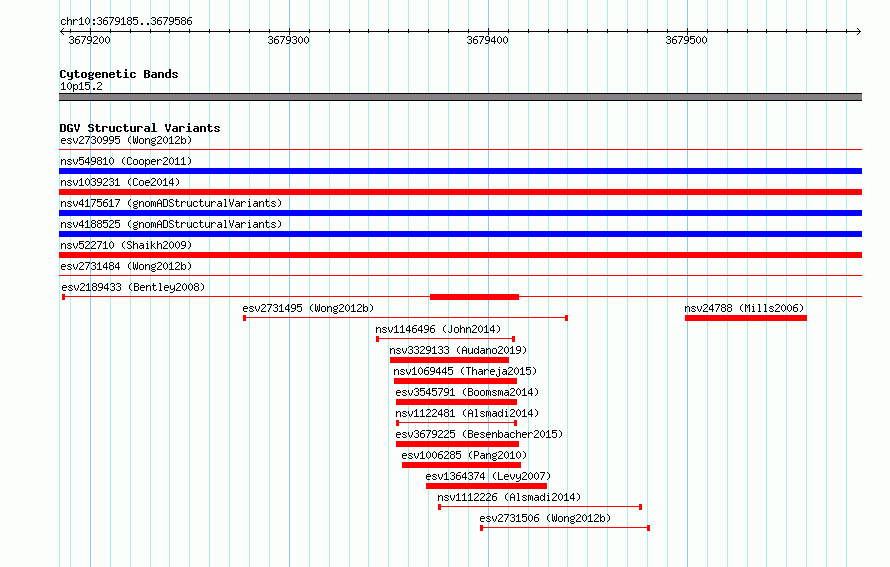
Task: Click the red bar under nsv1039231
Action: tap(460, 192)
